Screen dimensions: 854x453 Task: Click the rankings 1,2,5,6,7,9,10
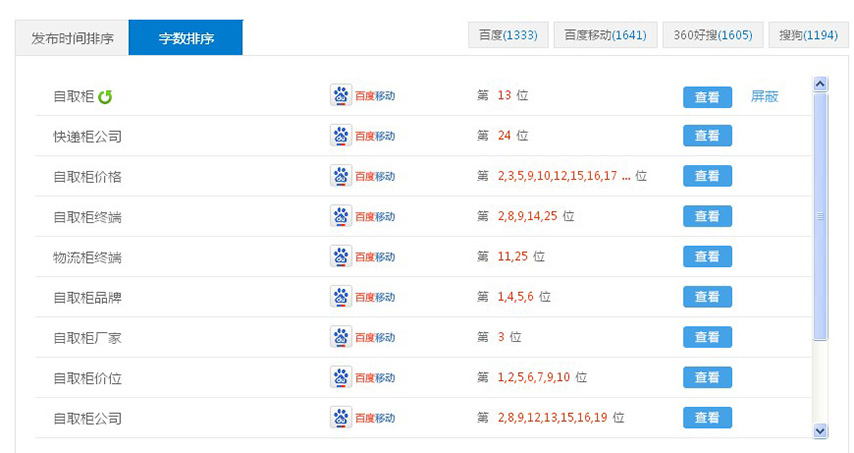pyautogui.click(x=534, y=377)
